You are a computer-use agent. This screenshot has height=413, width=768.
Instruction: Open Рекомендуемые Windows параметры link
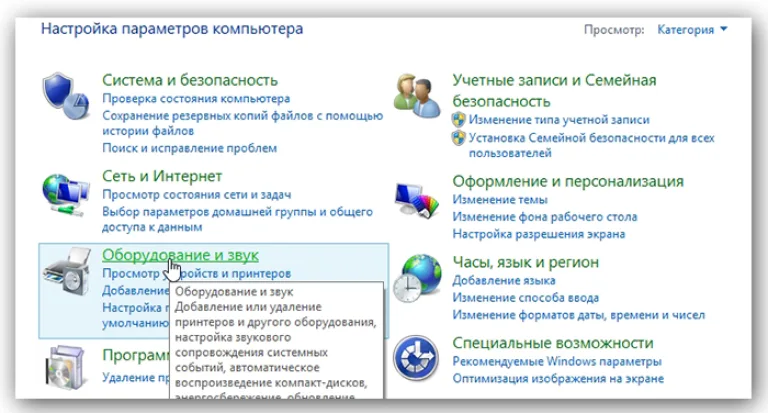[557, 361]
